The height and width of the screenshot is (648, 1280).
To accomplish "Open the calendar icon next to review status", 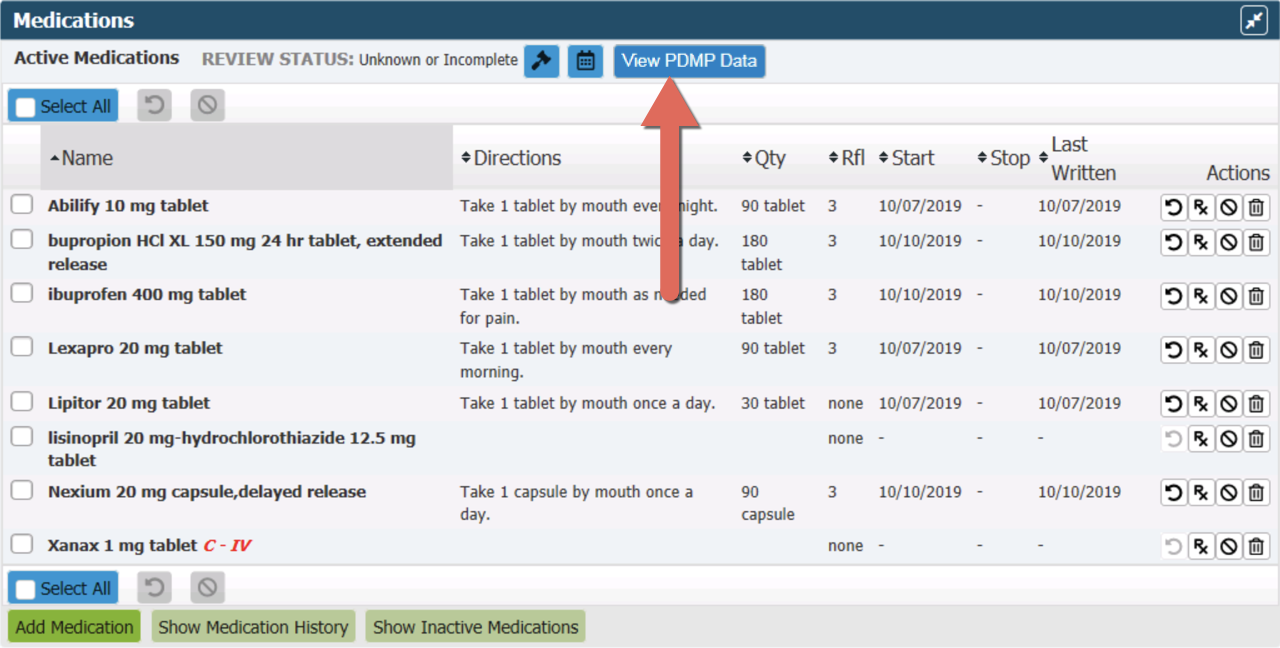I will [585, 61].
